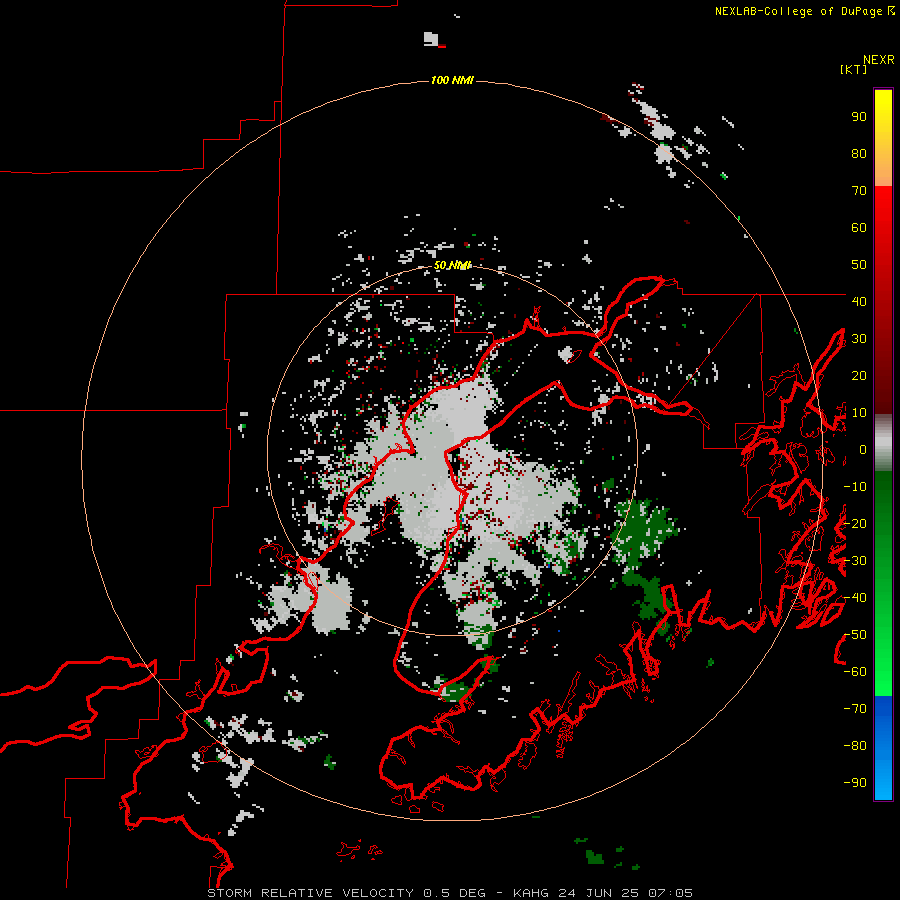Click the 0 value on the velocity scale
Image resolution: width=900 pixels, height=900 pixels.
point(863,450)
